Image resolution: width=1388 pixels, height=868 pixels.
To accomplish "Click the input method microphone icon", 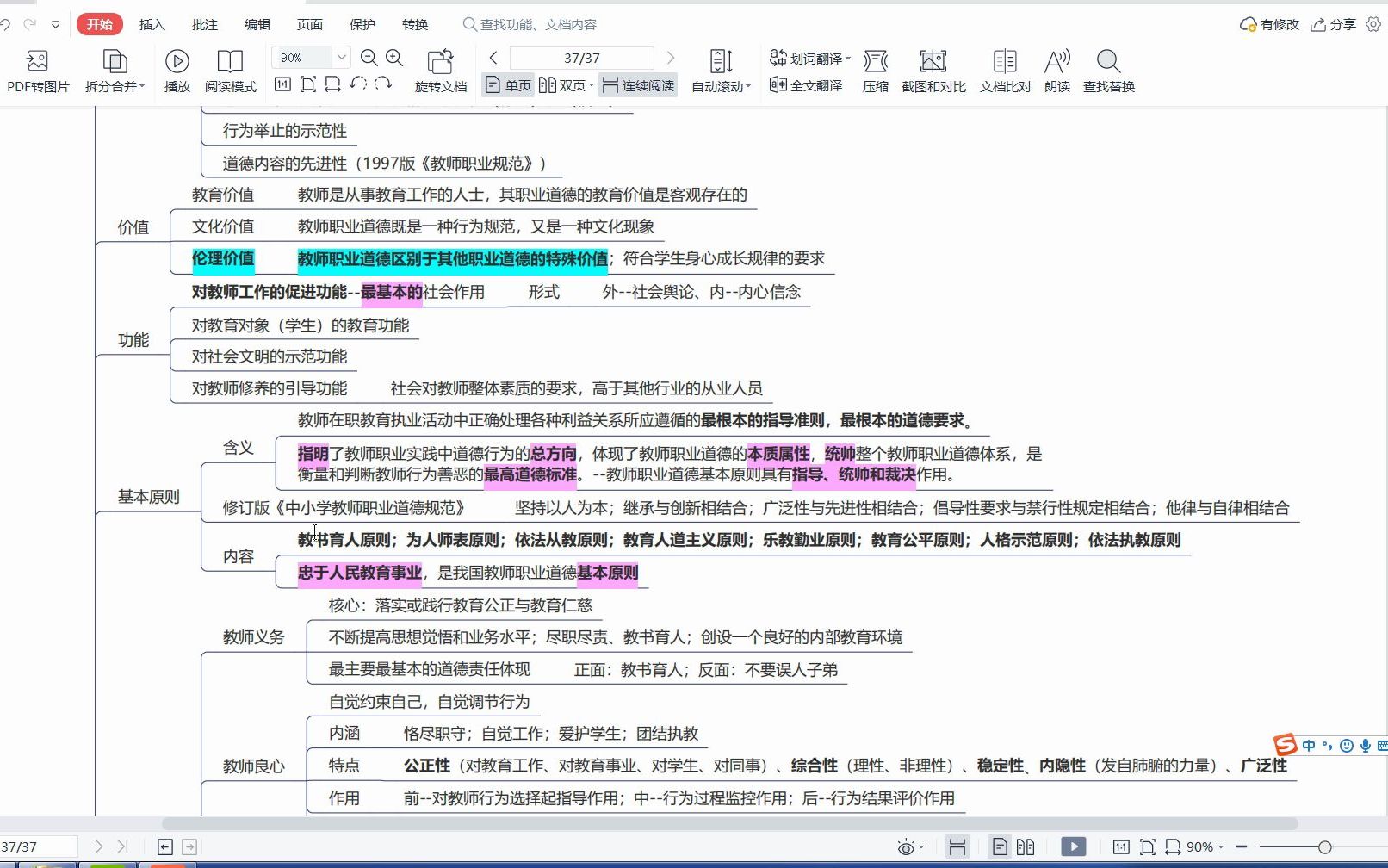I will click(x=1365, y=745).
